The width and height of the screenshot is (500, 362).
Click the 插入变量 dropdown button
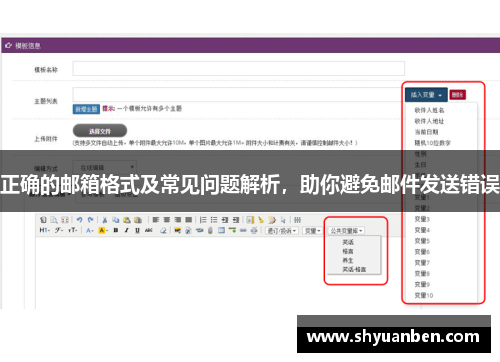426,95
